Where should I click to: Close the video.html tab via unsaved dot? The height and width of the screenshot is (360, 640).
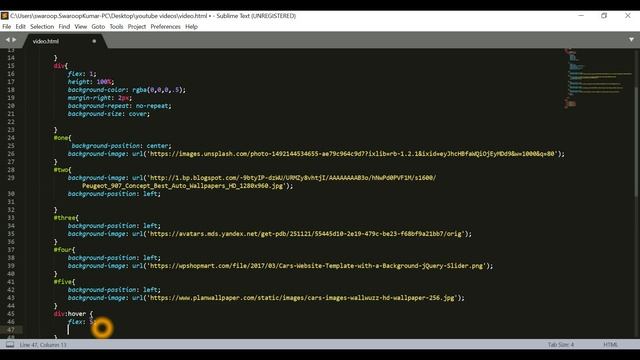point(94,41)
